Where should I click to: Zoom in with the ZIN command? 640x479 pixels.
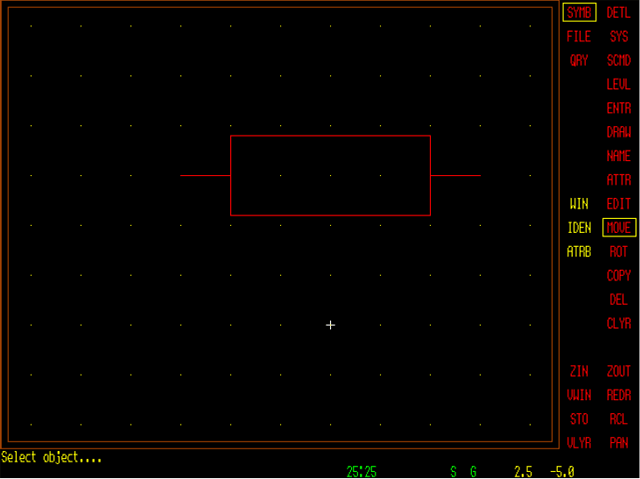click(x=579, y=371)
